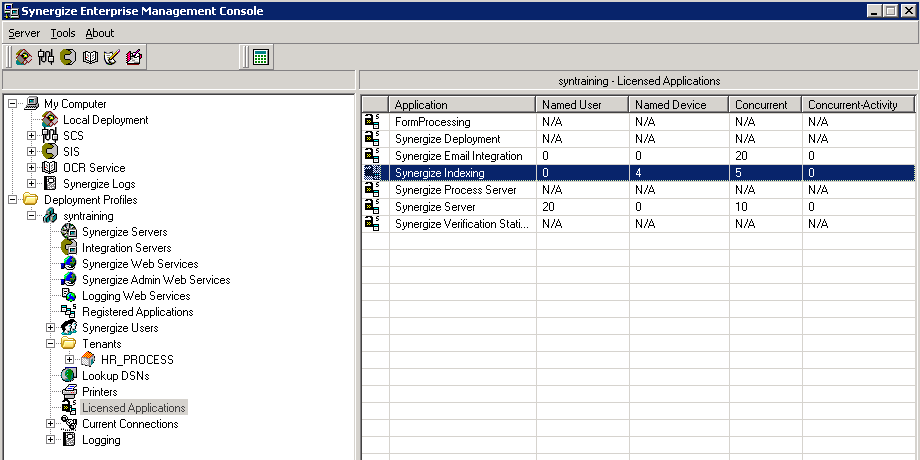Open the Server menu
This screenshot has width=920, height=460.
point(24,33)
